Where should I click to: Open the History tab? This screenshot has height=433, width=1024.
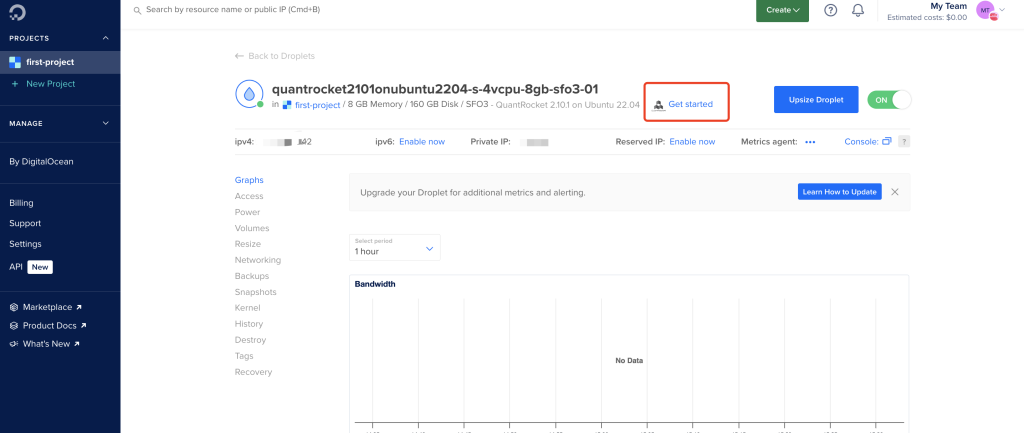pos(249,324)
